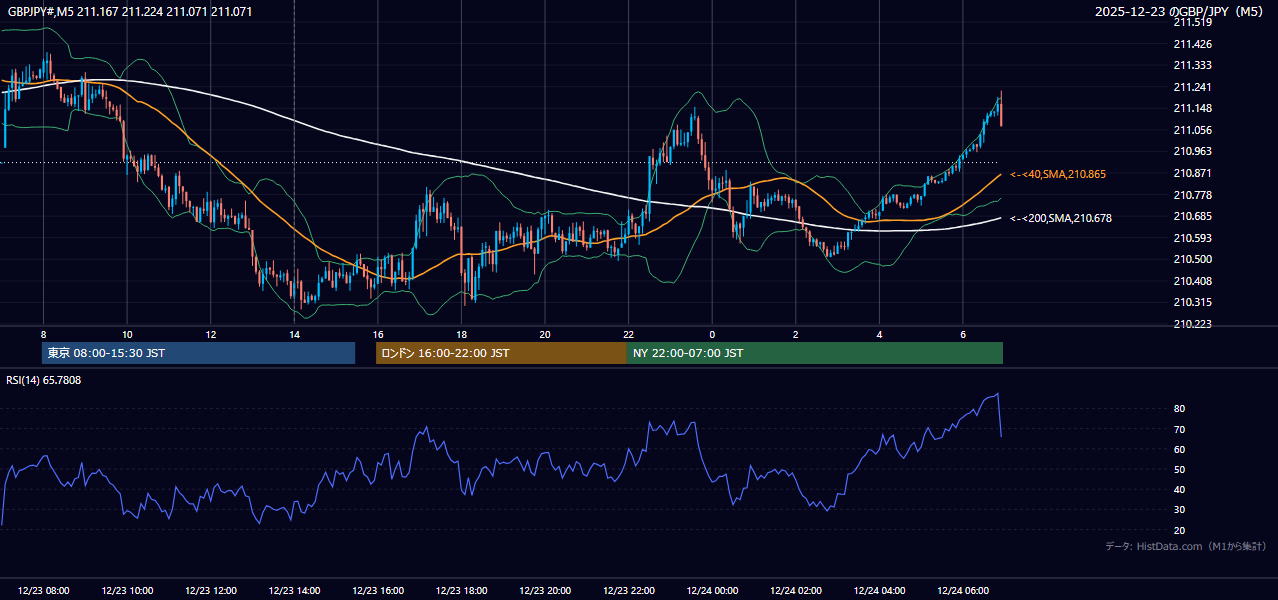Image resolution: width=1278 pixels, height=600 pixels.
Task: Click the bottom date label 12/23 14:00
Action: pos(294,591)
